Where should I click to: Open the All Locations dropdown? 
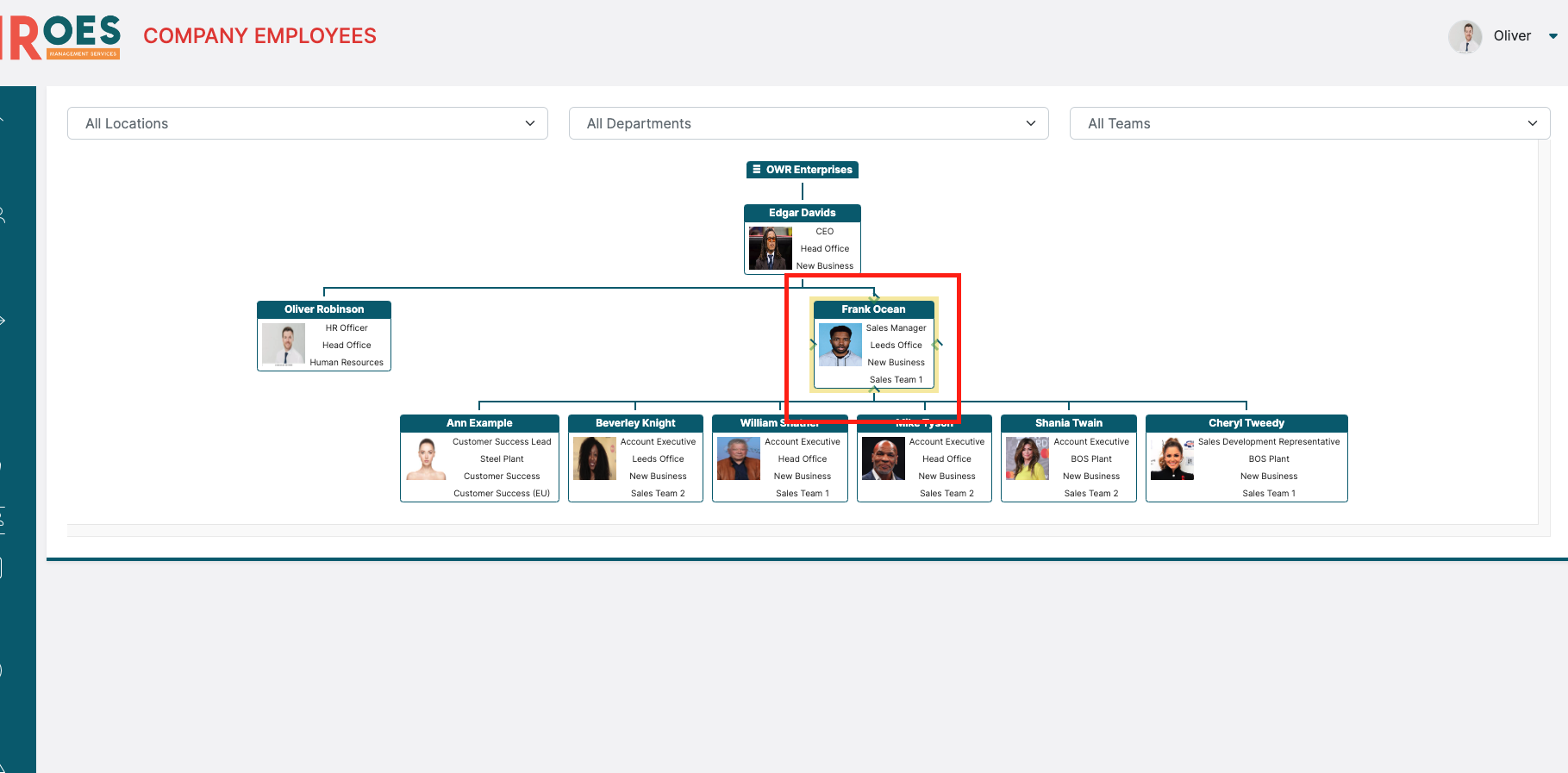pos(307,123)
